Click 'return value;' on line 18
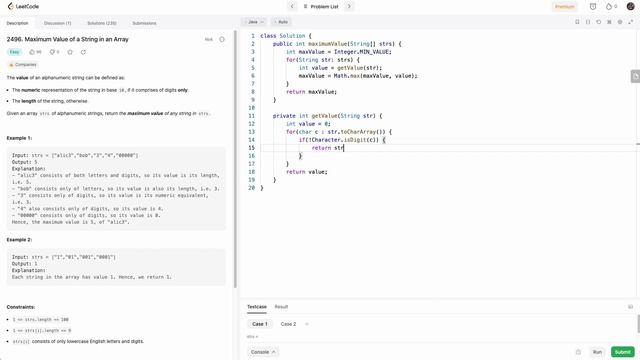The height and width of the screenshot is (360, 640). 307,172
